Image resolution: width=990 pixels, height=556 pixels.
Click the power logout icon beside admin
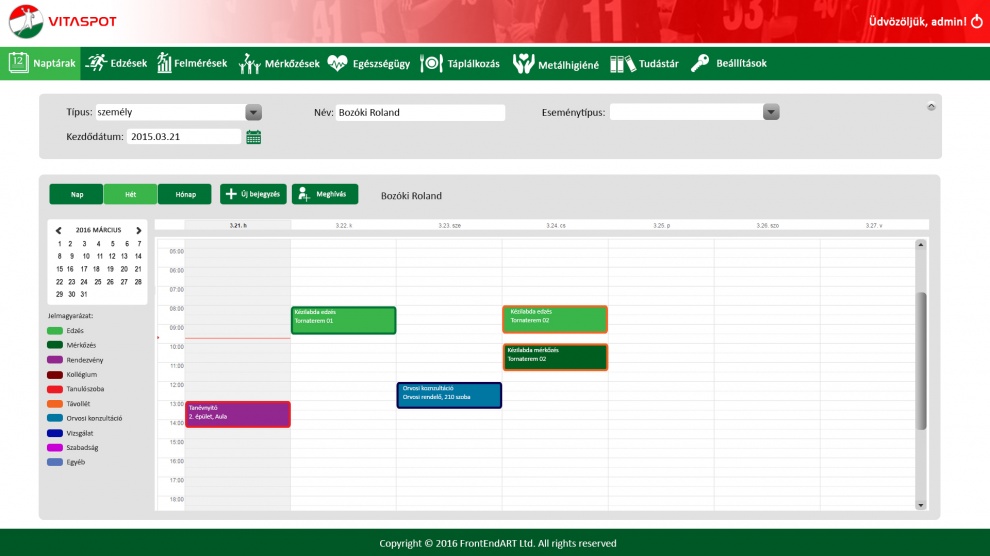click(977, 21)
